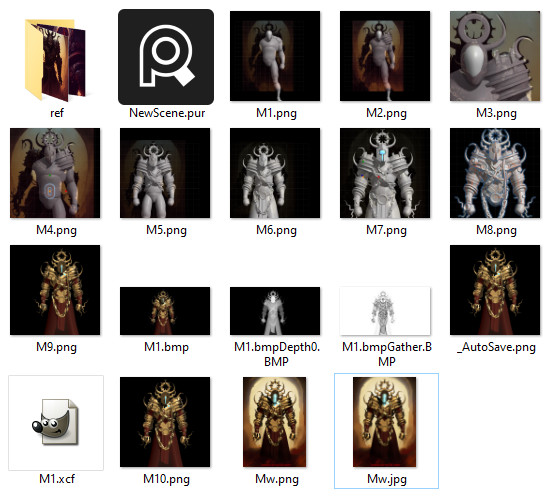Click the 'M6.png' file name
This screenshot has width=549, height=501.
(x=276, y=230)
